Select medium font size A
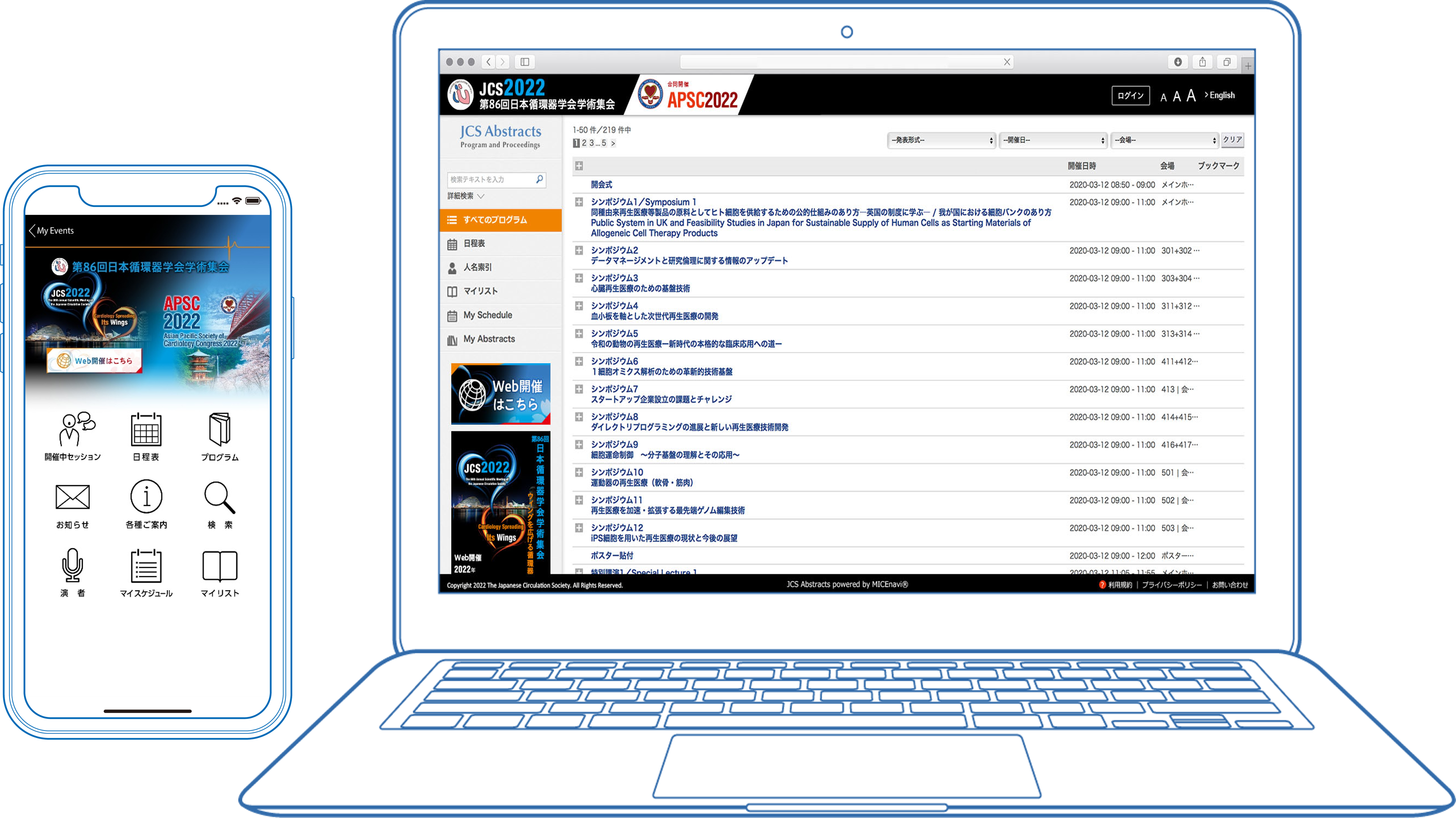1456x818 pixels. tap(1177, 97)
